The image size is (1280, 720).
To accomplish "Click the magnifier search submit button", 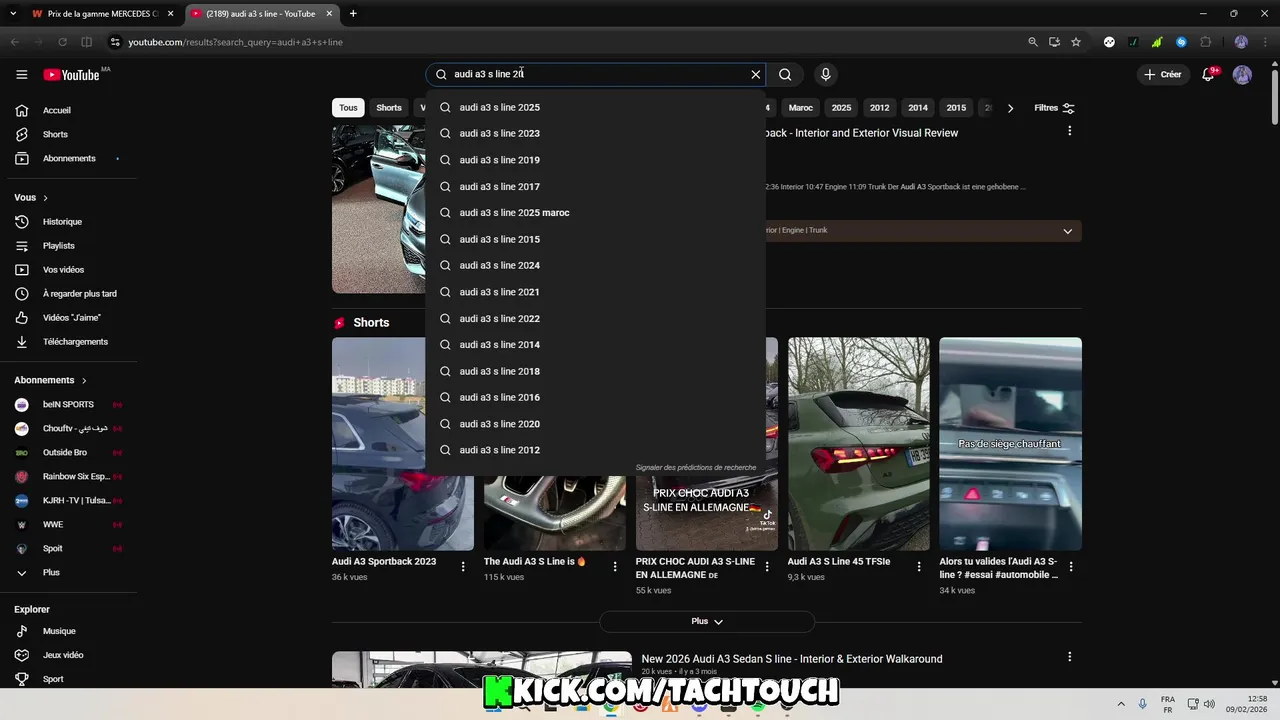I will click(x=785, y=74).
